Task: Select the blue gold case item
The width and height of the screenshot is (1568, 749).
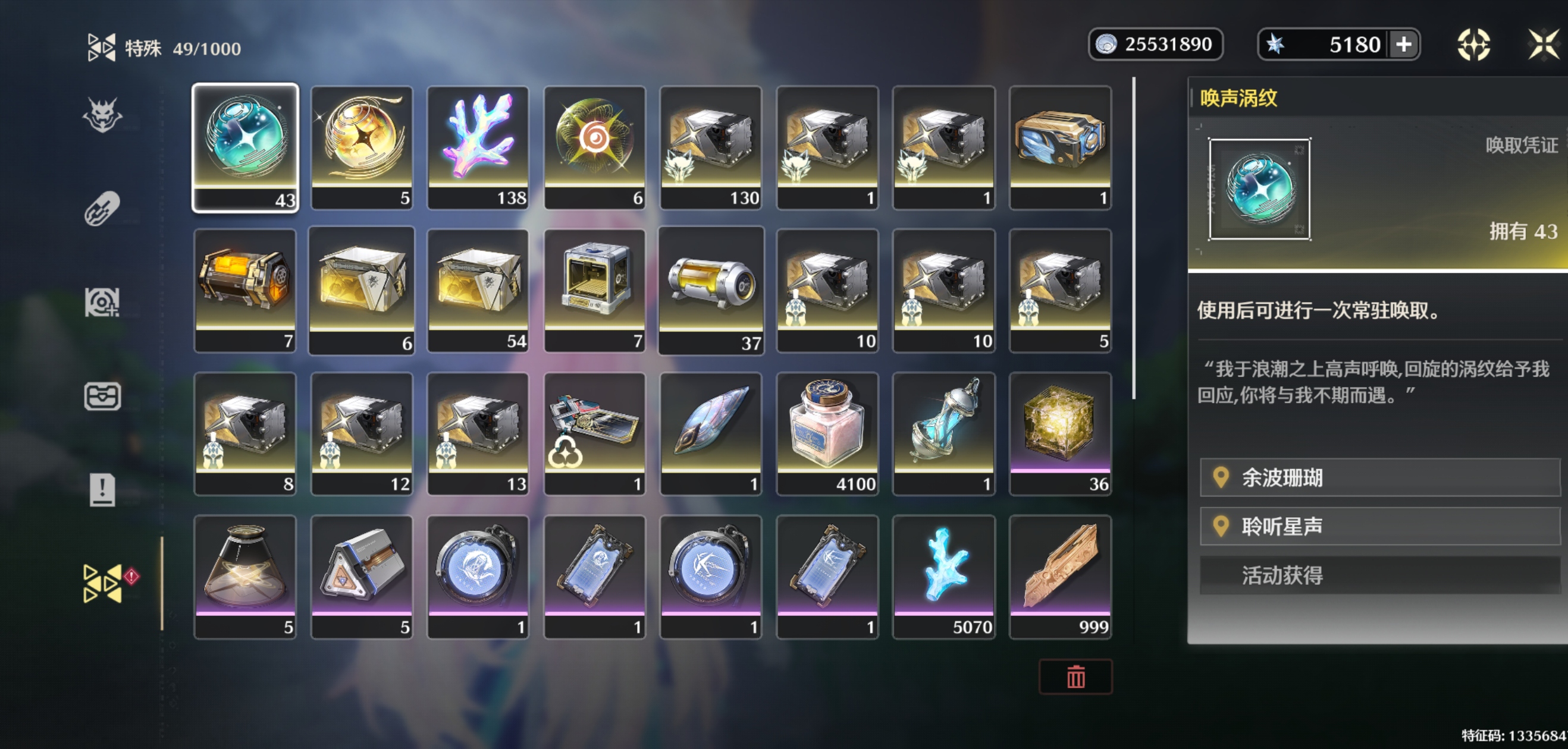Action: [1061, 148]
